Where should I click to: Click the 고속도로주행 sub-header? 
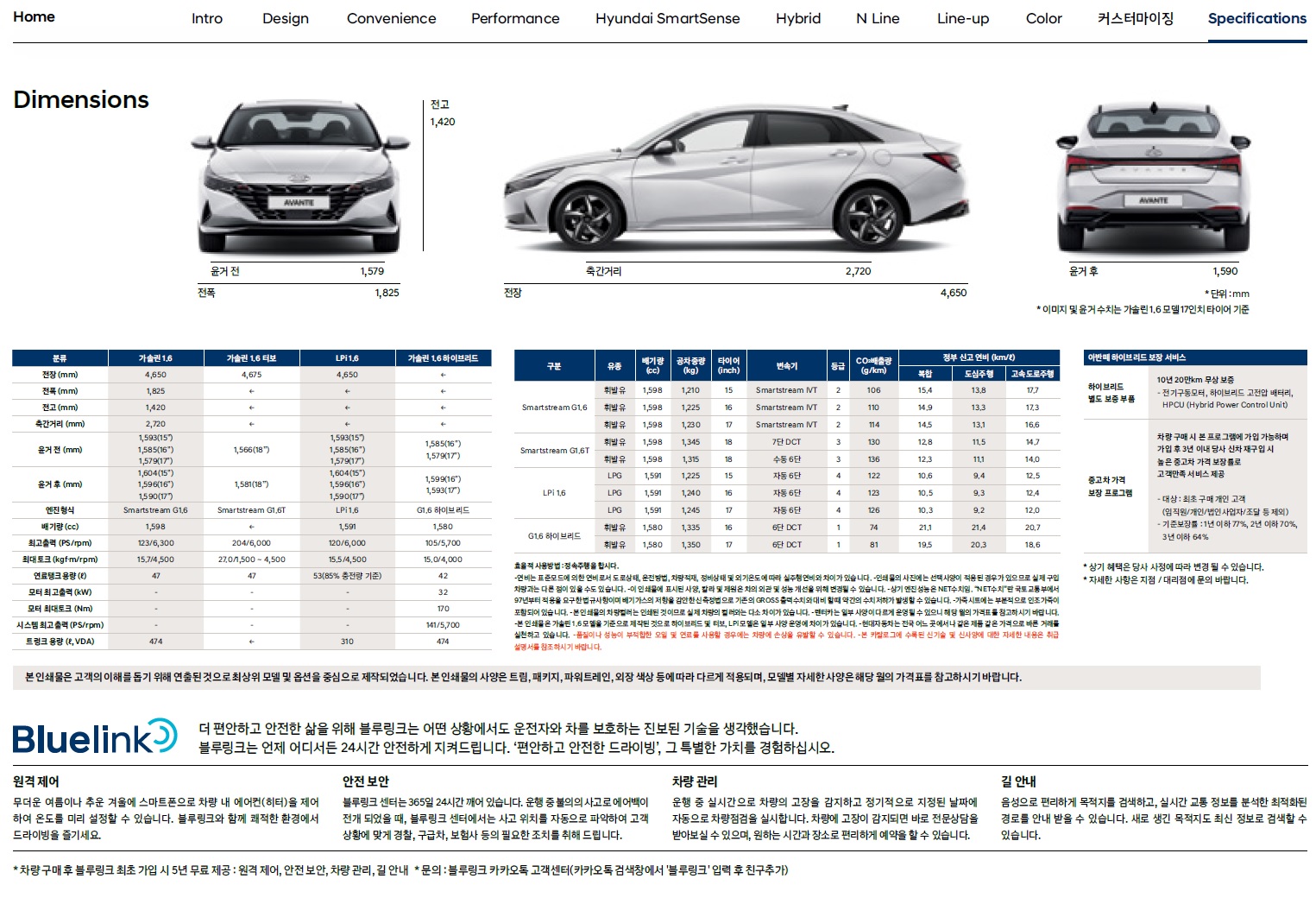[1033, 374]
